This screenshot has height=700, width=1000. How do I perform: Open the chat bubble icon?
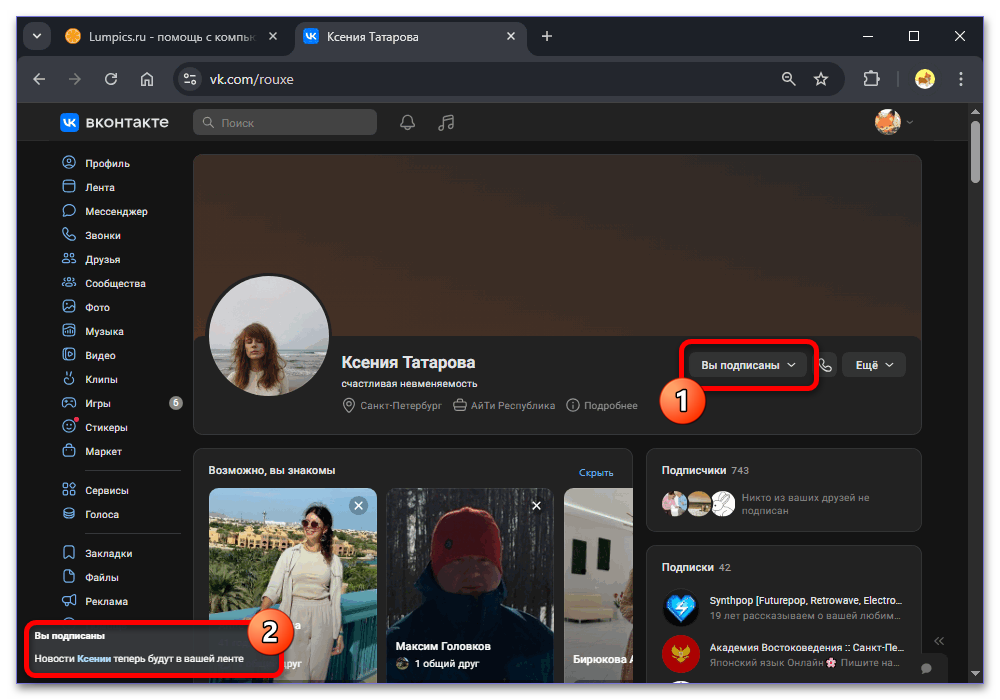coord(927,668)
